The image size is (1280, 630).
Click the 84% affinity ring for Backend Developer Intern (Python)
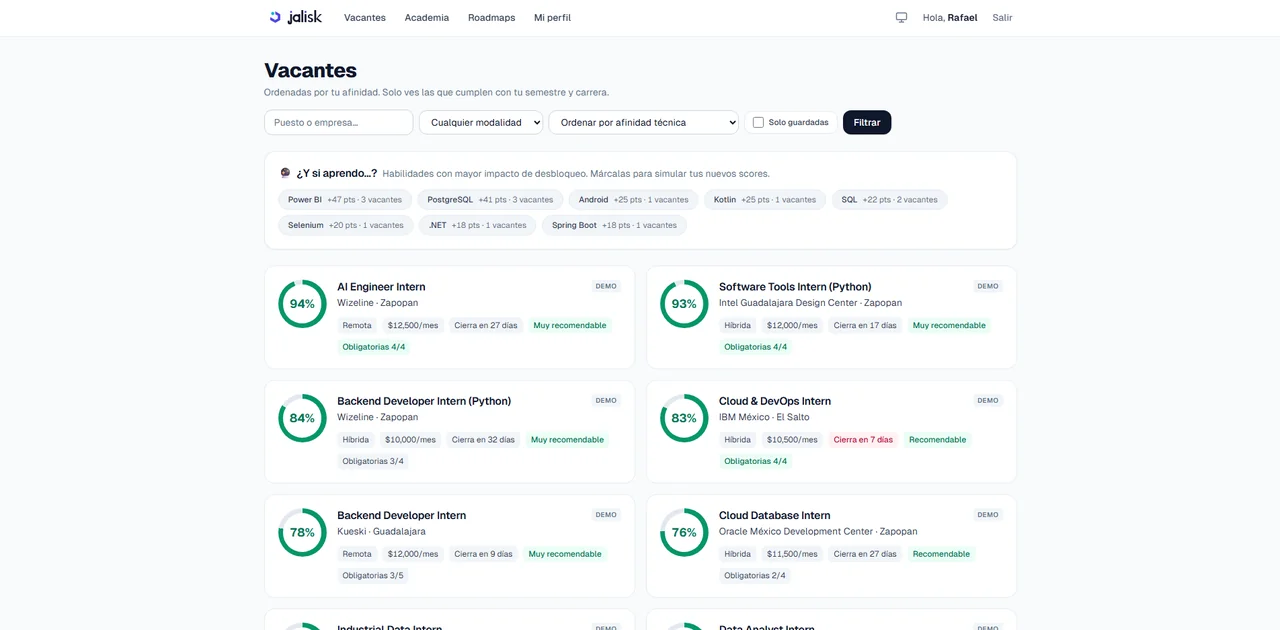coord(302,418)
